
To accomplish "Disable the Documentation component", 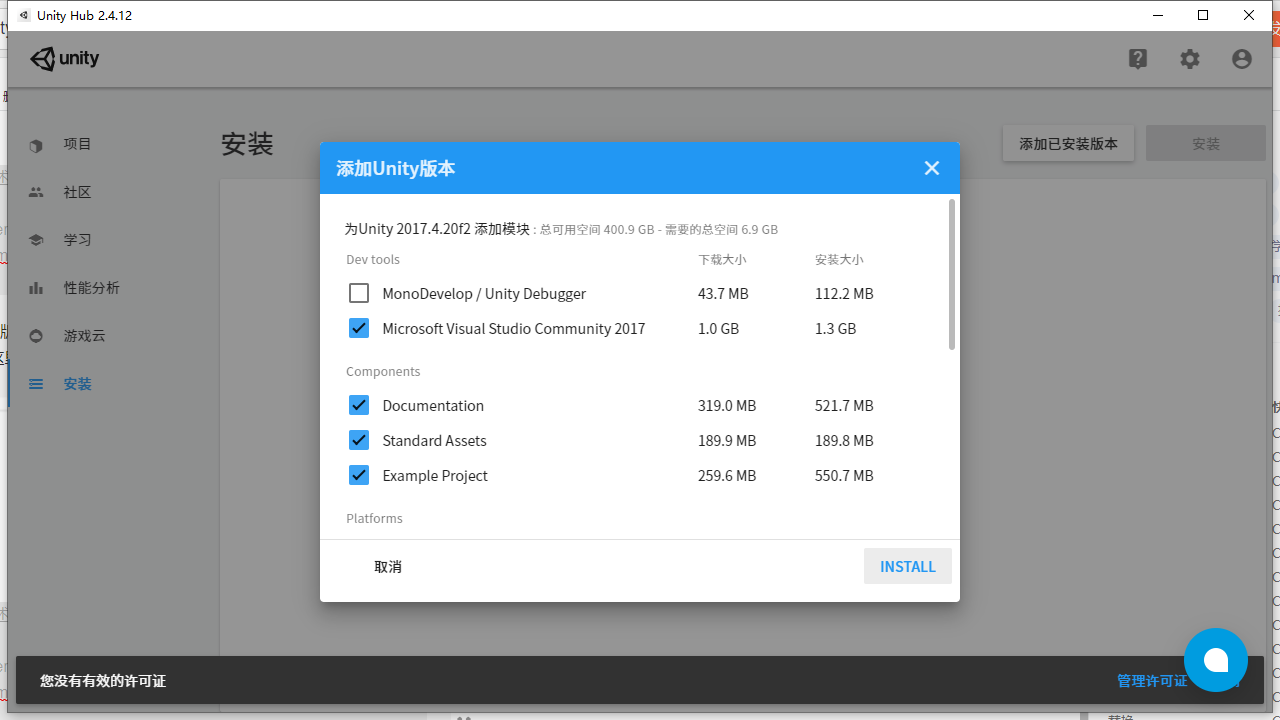I will 358,404.
